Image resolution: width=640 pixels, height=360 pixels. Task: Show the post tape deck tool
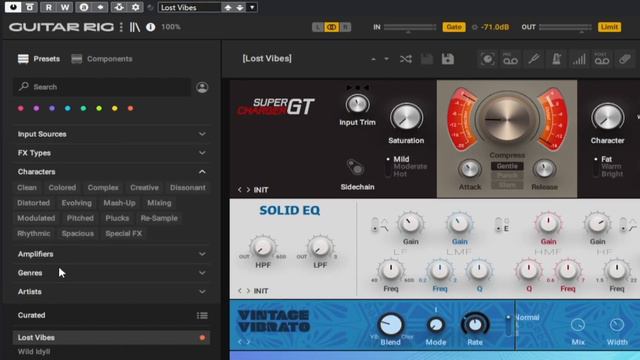602,59
